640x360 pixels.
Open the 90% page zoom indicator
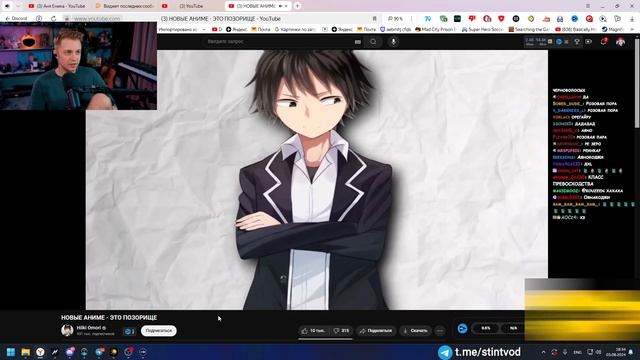tap(395, 19)
